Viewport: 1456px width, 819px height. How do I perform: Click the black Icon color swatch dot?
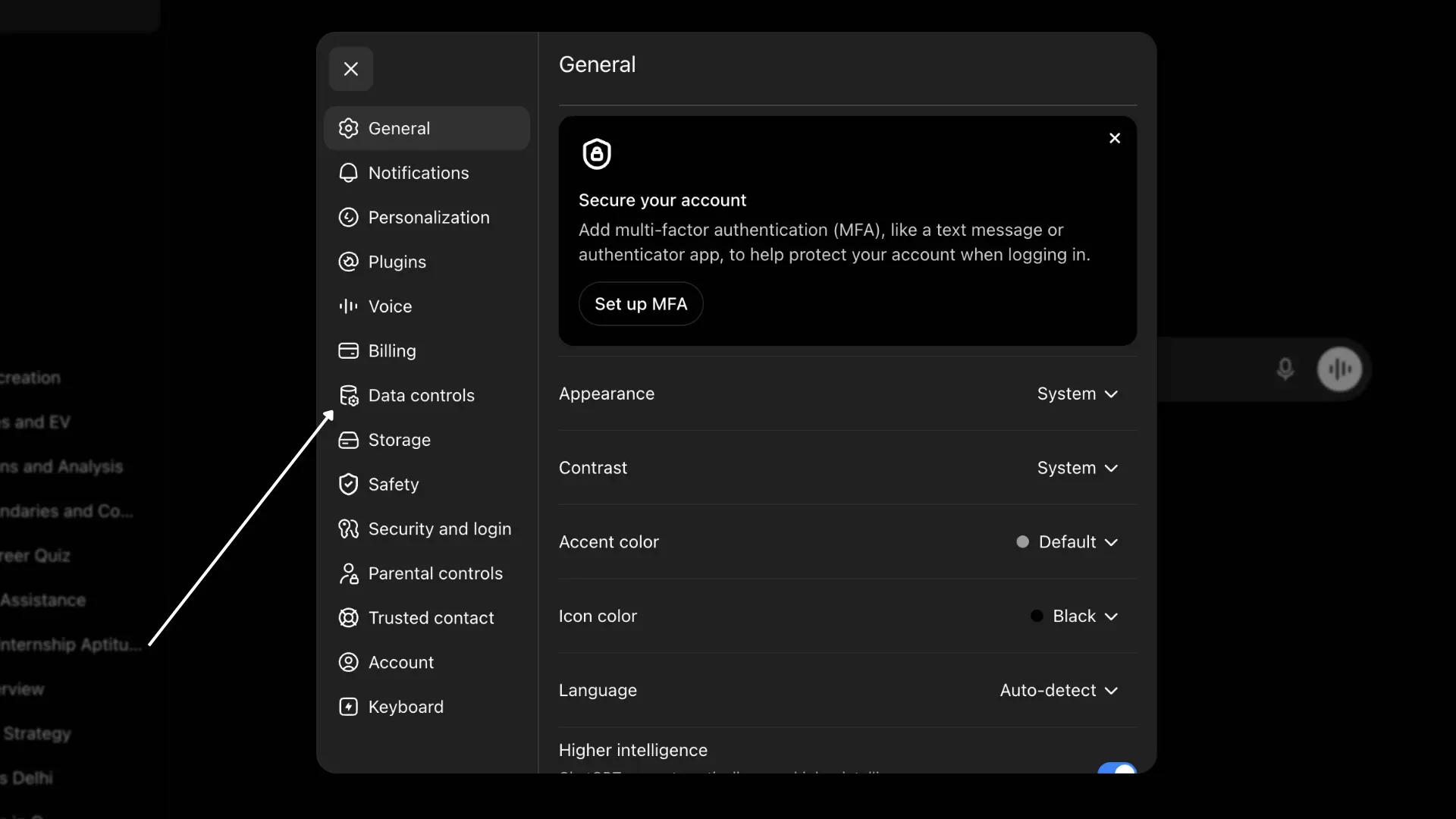coord(1037,617)
